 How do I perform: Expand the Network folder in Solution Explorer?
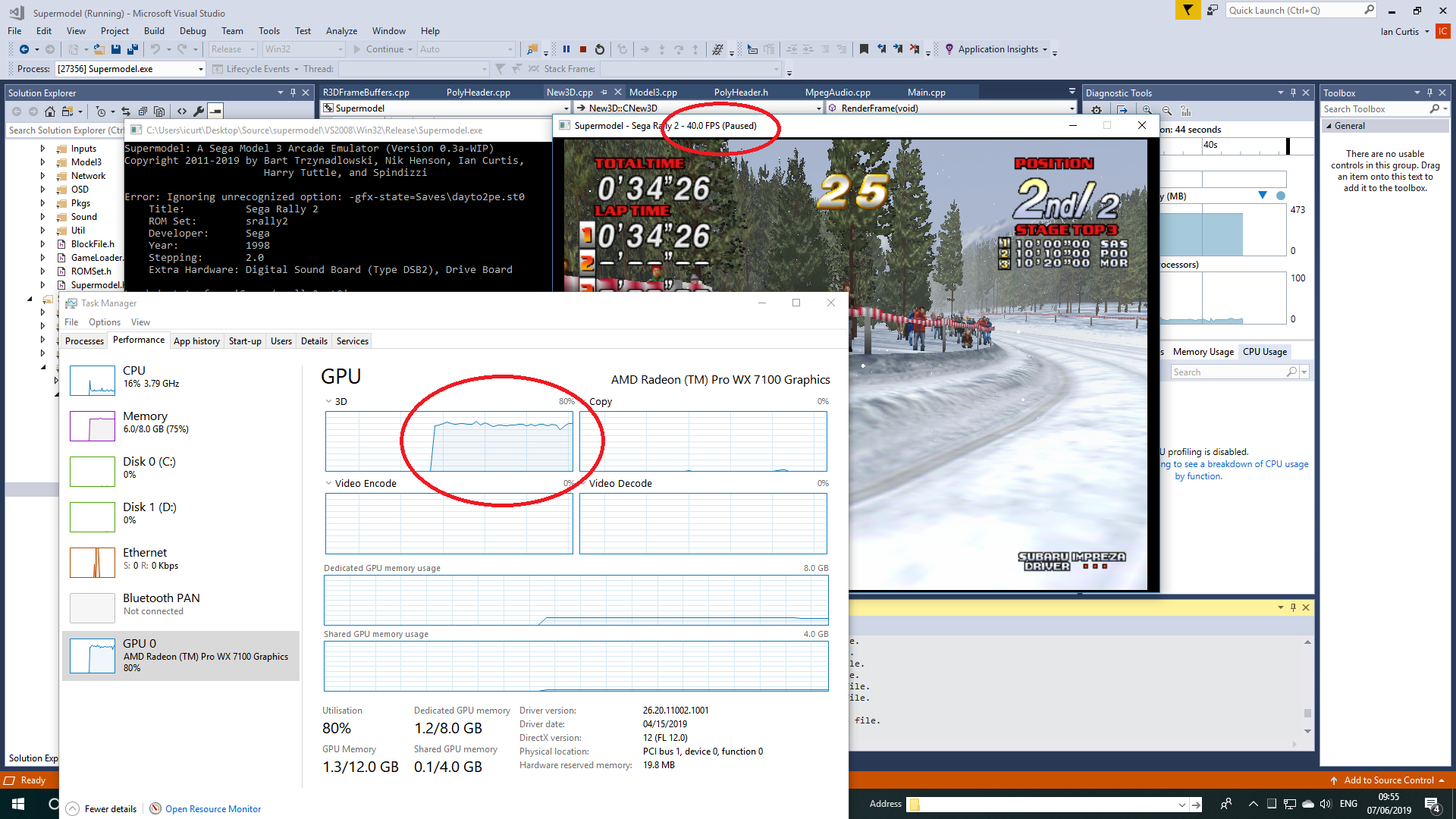42,176
